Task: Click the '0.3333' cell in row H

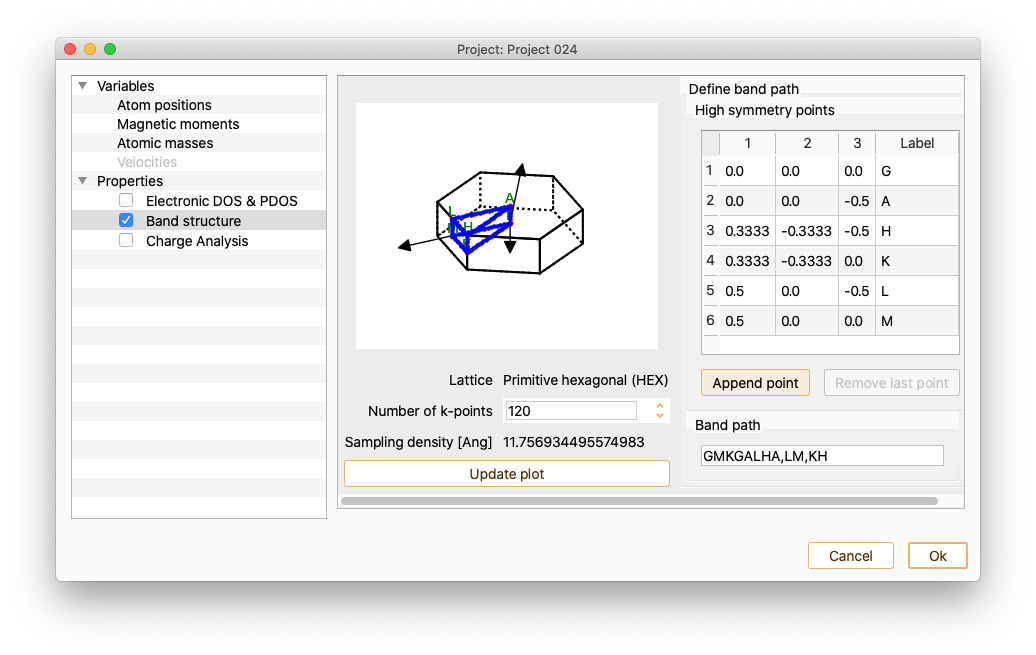Action: (747, 231)
